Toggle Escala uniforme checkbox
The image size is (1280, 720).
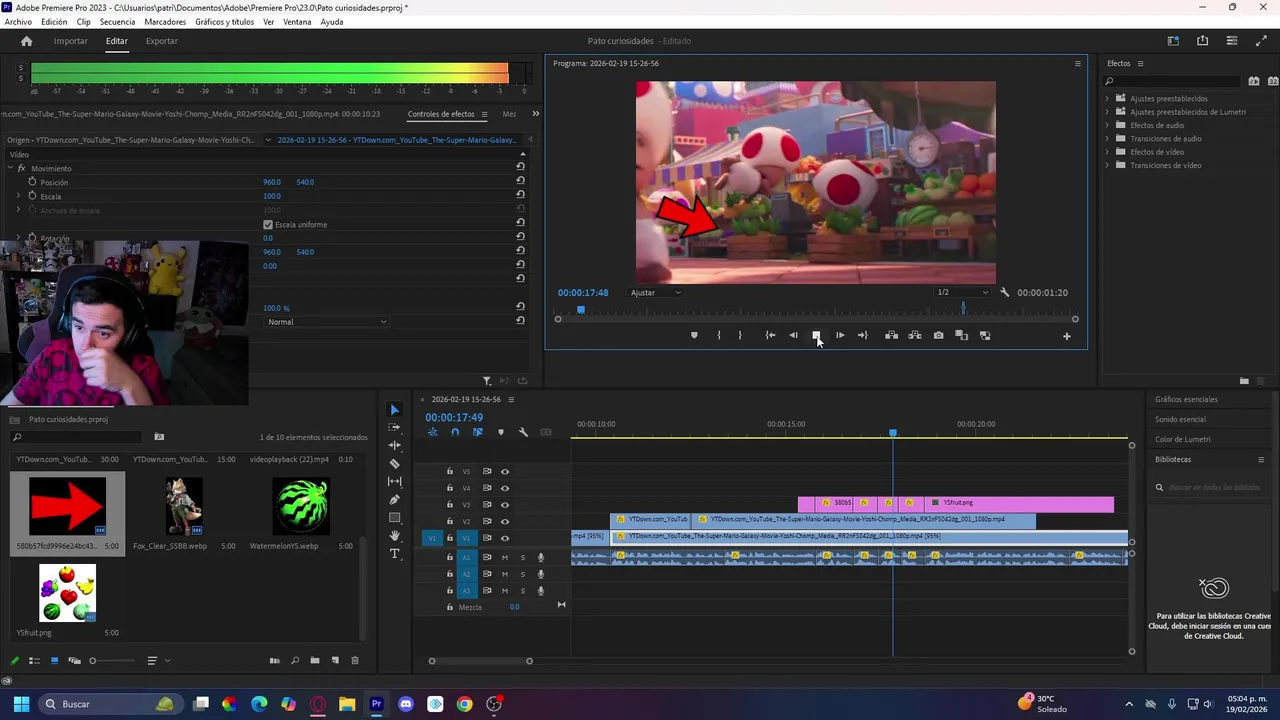268,224
